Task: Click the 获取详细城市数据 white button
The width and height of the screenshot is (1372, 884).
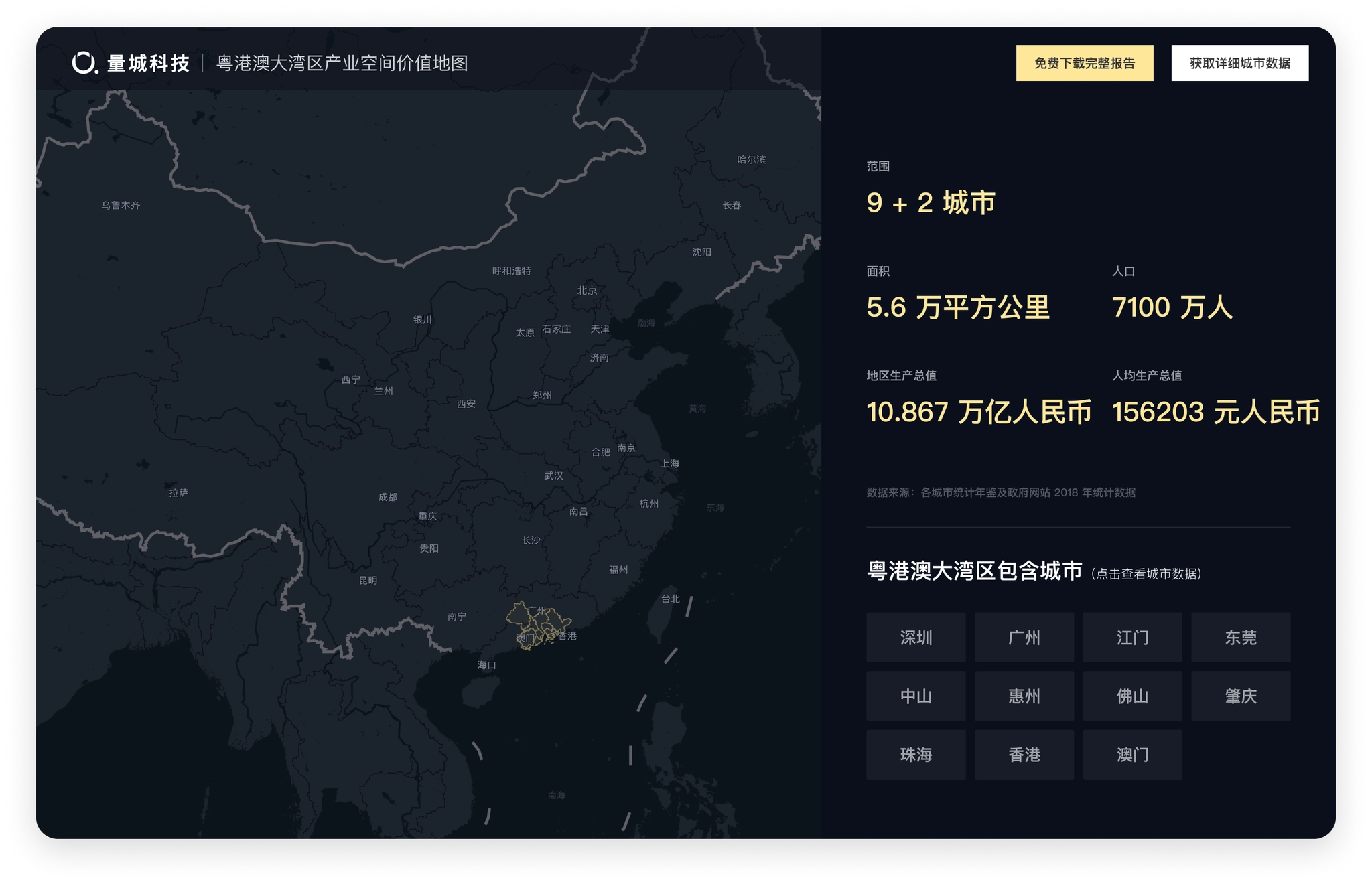Action: [1239, 63]
